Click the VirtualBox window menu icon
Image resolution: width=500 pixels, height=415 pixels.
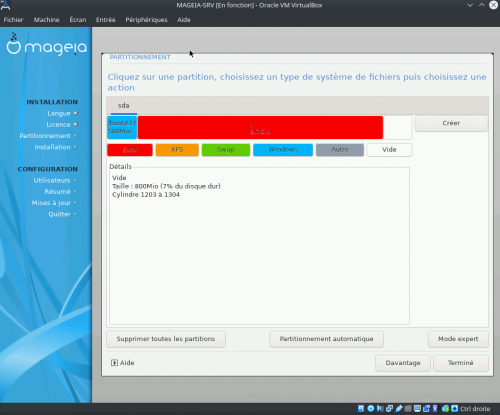point(5,5)
